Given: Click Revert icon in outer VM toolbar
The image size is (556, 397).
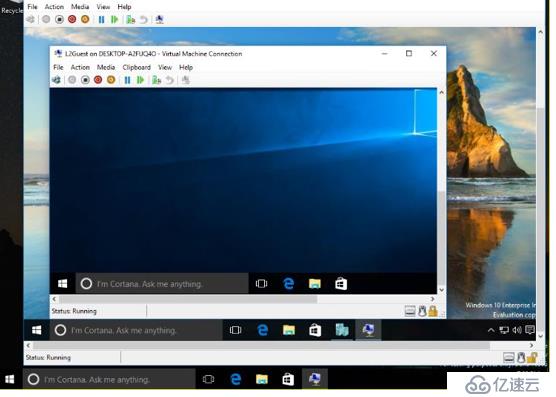Looking at the screenshot, I should point(144,19).
